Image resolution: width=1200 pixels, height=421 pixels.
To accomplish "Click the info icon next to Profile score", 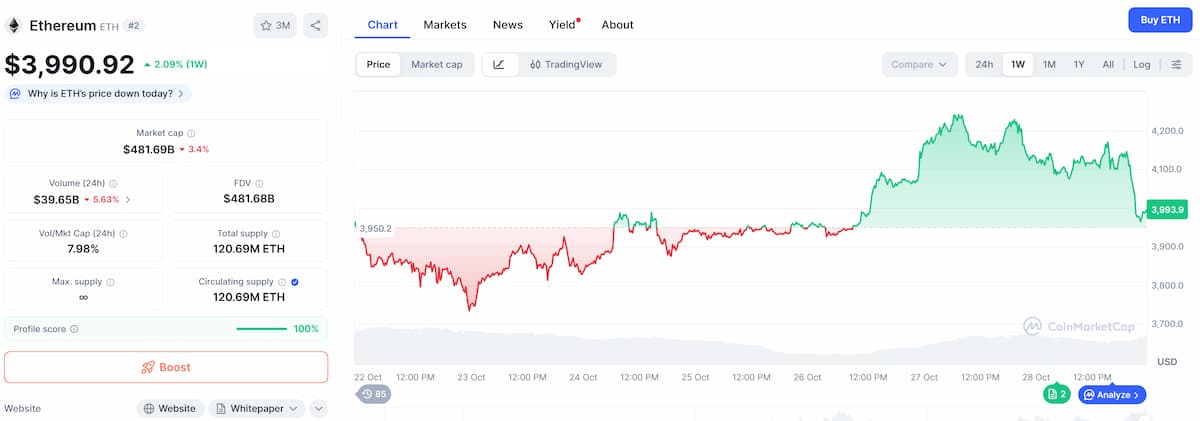I will (x=74, y=329).
